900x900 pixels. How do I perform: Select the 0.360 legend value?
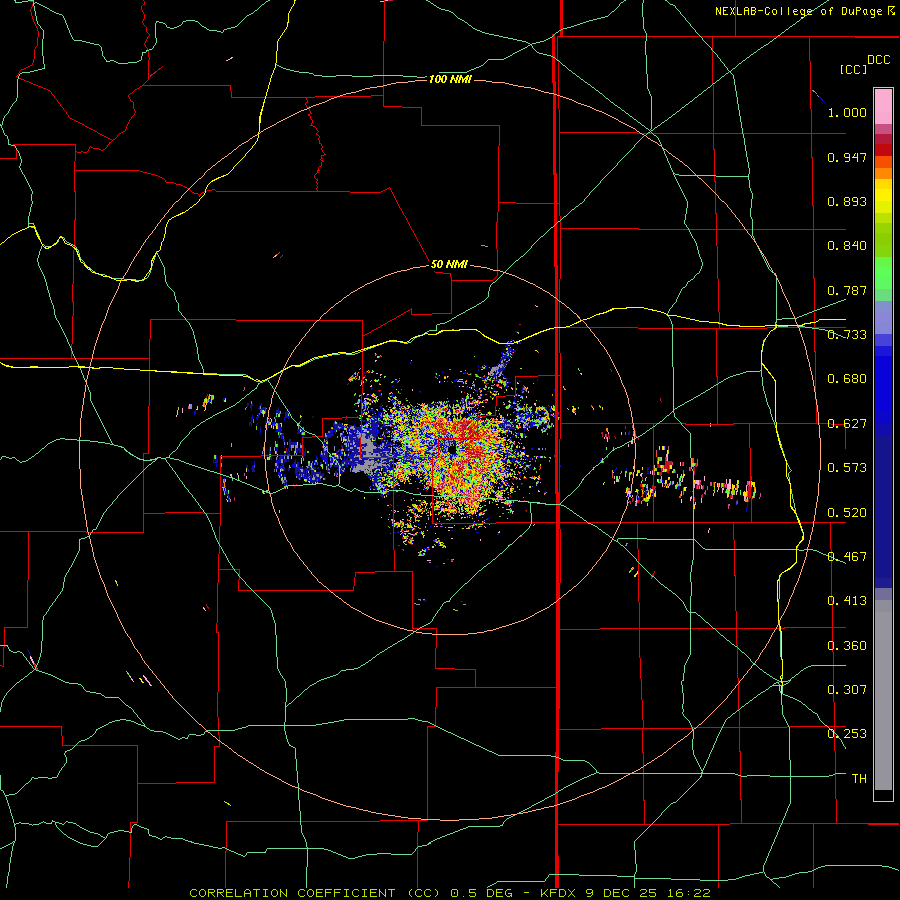click(847, 646)
